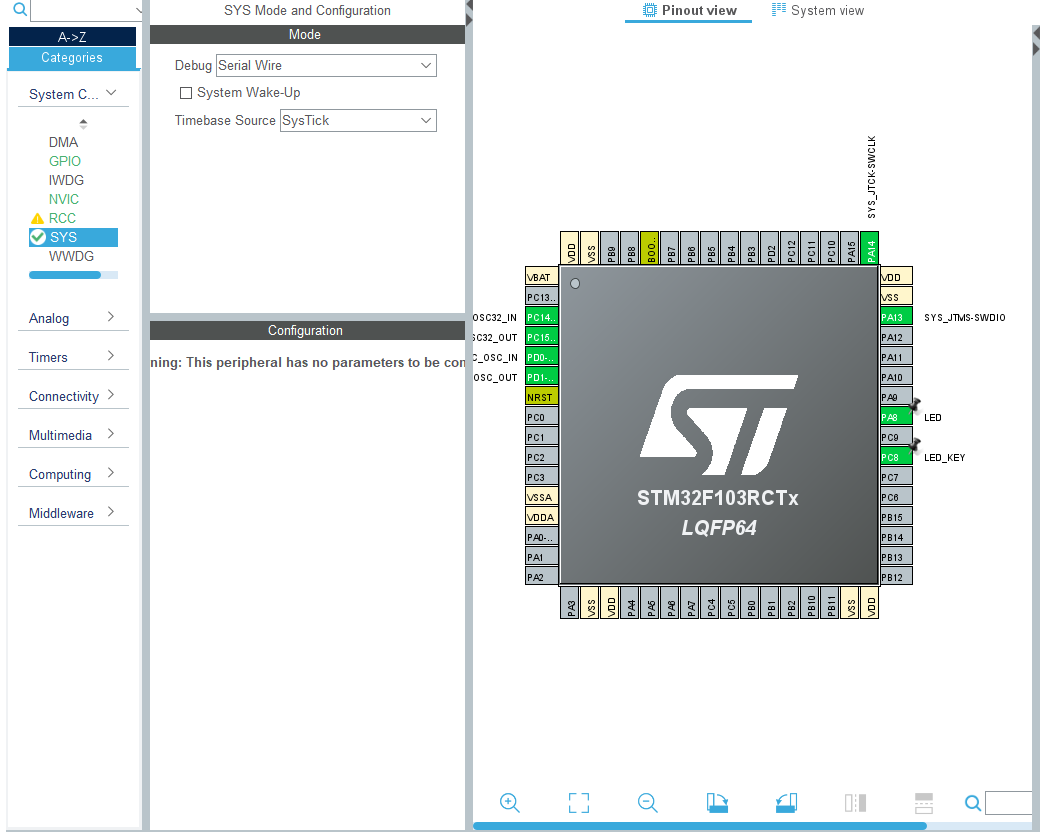Open the Timebase Source dropdown
Viewport: 1050px width, 839px height.
click(x=358, y=121)
